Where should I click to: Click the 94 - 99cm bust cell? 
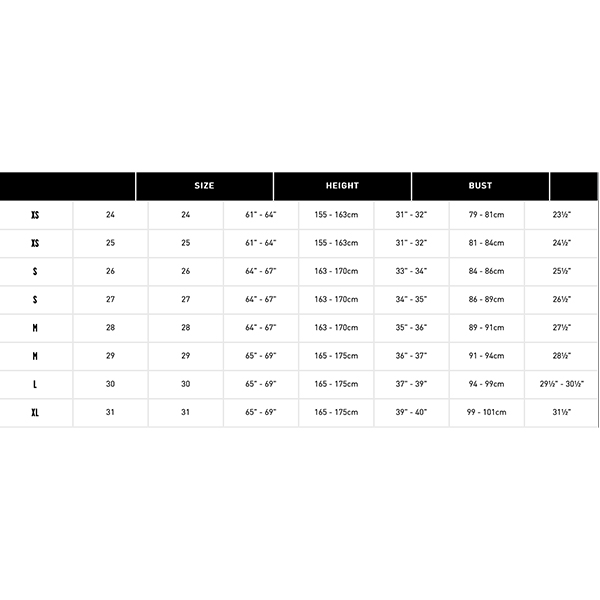coord(486,384)
